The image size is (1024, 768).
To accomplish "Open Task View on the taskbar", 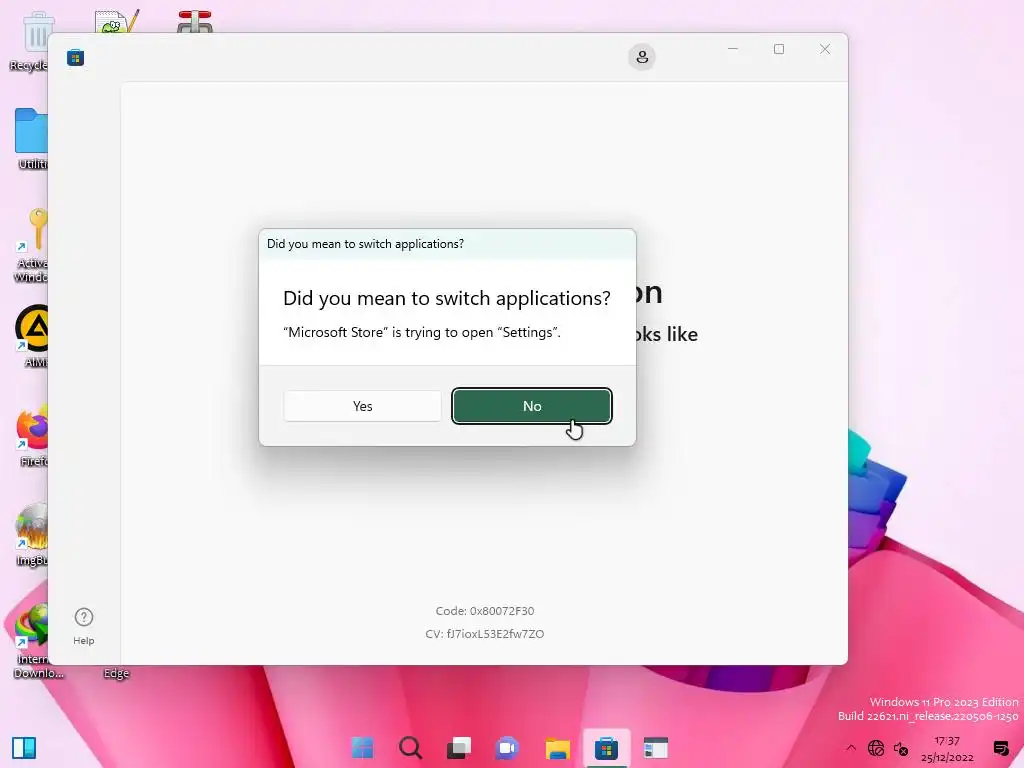I will point(459,748).
